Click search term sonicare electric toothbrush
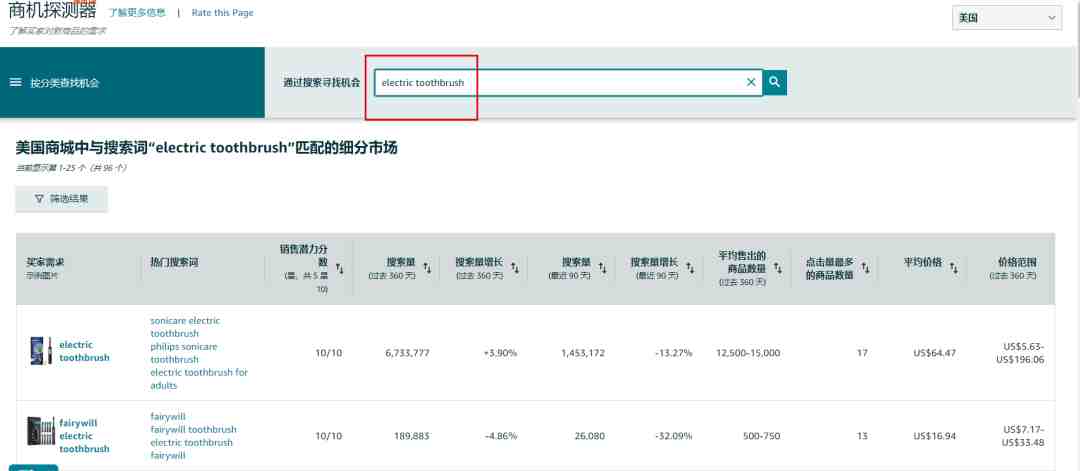The height and width of the screenshot is (471, 1080). tap(185, 327)
